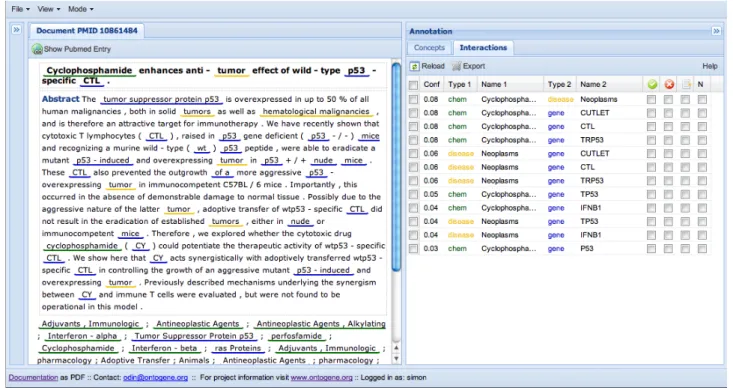Expand the collapsed left panel arrows
Screen dimensions: 733x388
pos(16,30)
